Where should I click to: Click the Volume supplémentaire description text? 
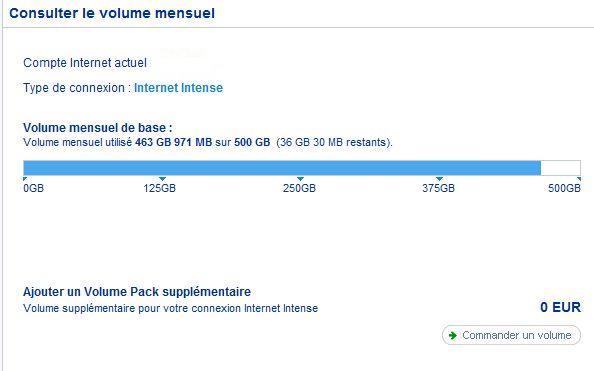(170, 308)
